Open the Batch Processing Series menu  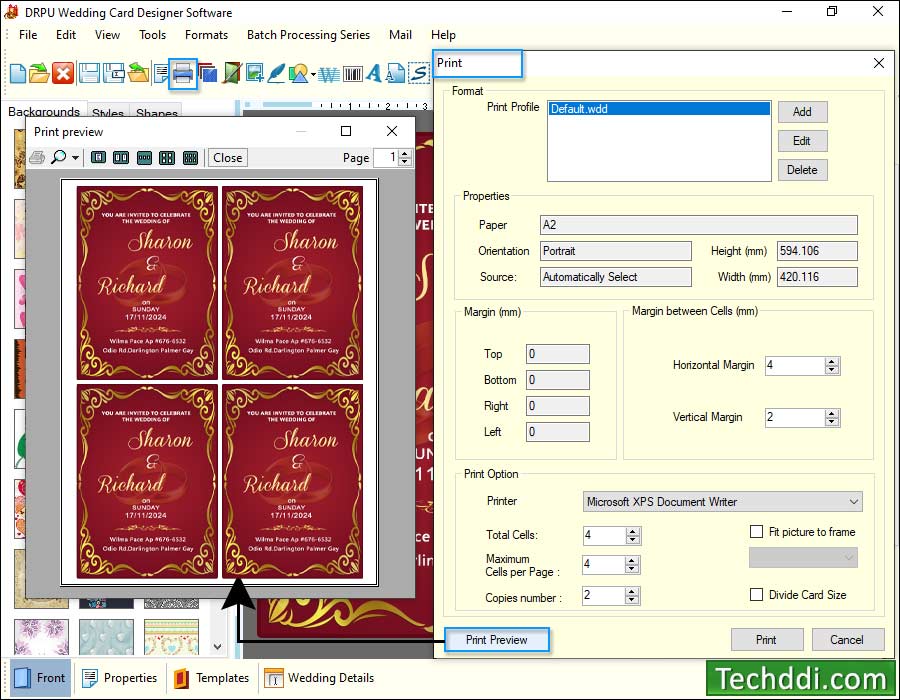coord(308,35)
